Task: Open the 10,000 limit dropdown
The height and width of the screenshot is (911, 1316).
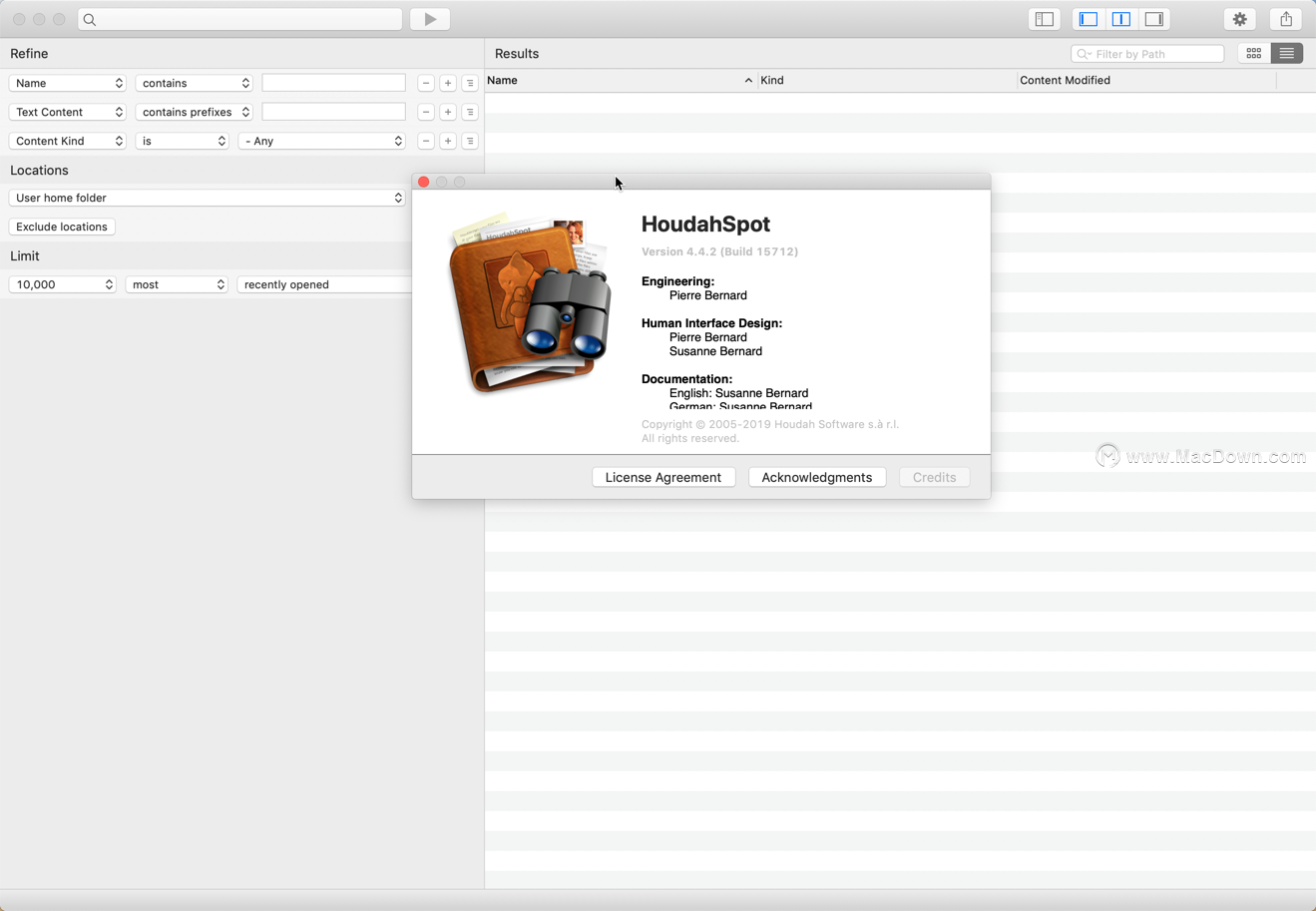Action: [x=63, y=284]
